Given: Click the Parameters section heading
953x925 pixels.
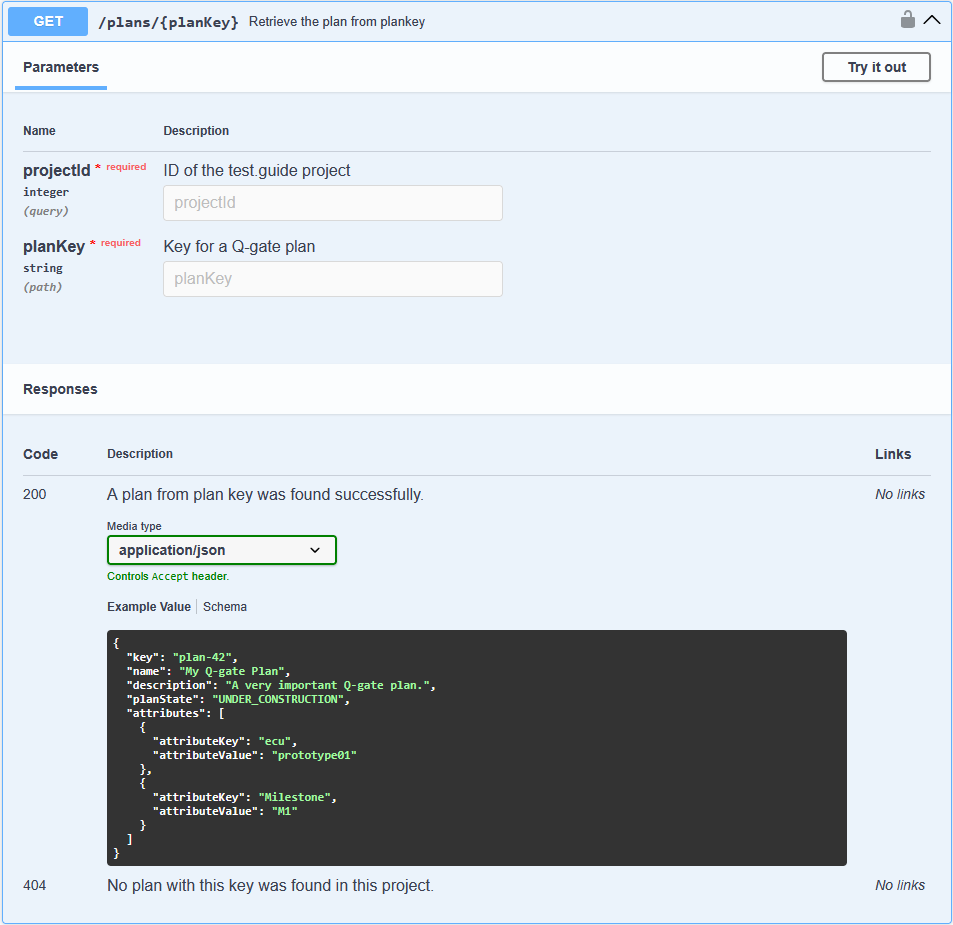Looking at the screenshot, I should 60,67.
